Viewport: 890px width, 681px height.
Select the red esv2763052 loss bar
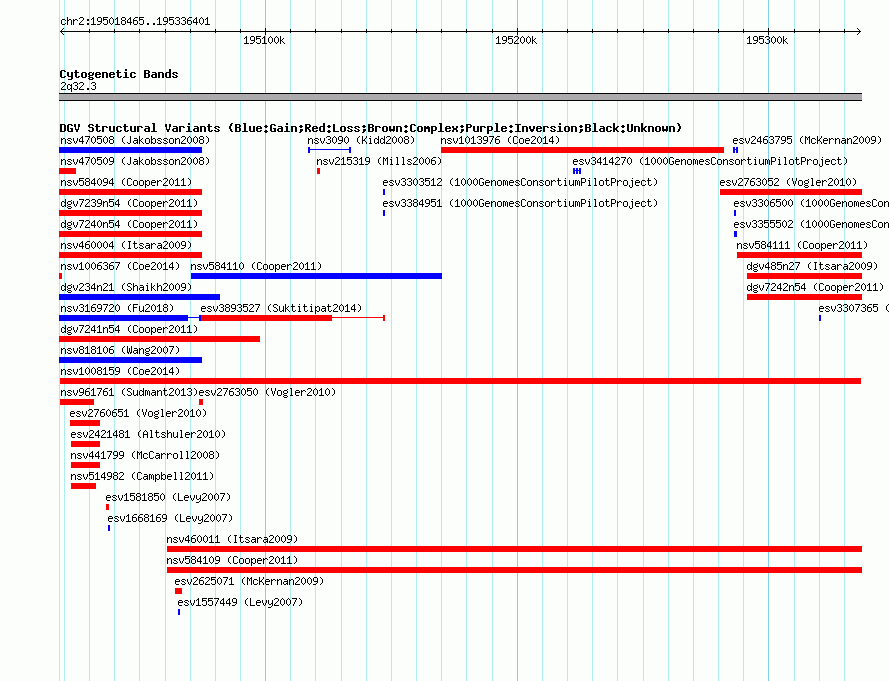pyautogui.click(x=791, y=192)
